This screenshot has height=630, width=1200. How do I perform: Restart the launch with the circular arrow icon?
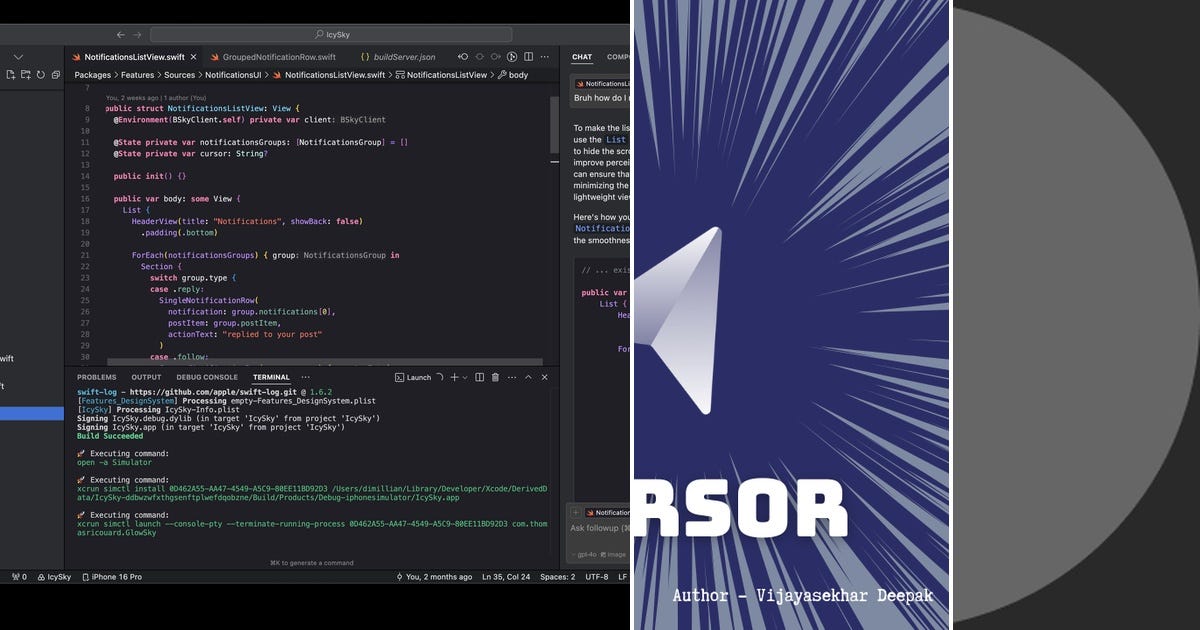[440, 377]
